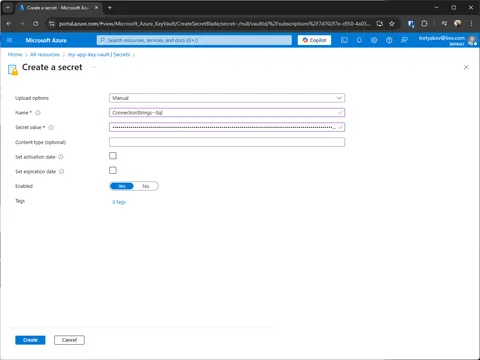
Task: Open the Azure portal hamburger menu
Action: click(9, 40)
